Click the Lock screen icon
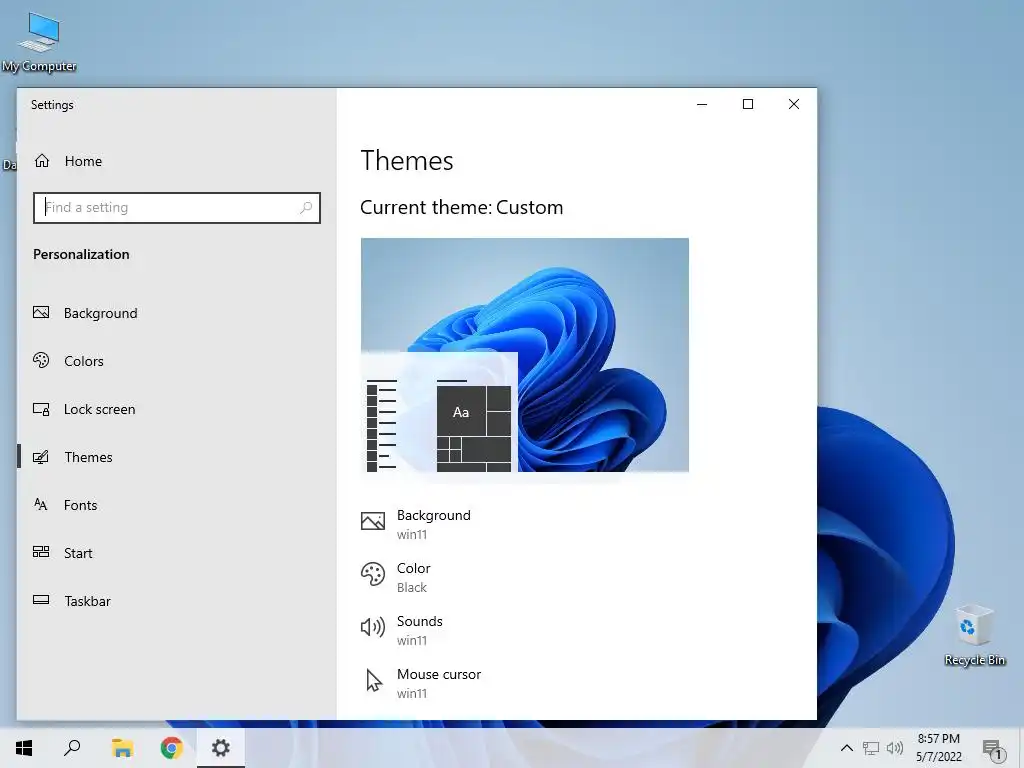The height and width of the screenshot is (768, 1024). pos(41,409)
